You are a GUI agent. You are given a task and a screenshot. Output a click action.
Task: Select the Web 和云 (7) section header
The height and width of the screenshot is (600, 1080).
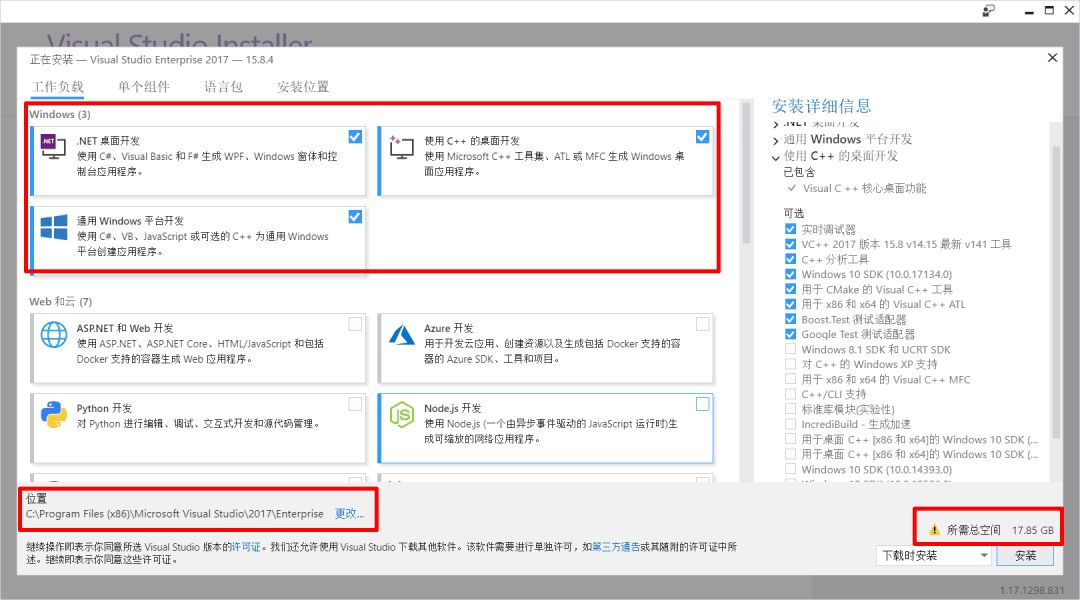(x=61, y=302)
